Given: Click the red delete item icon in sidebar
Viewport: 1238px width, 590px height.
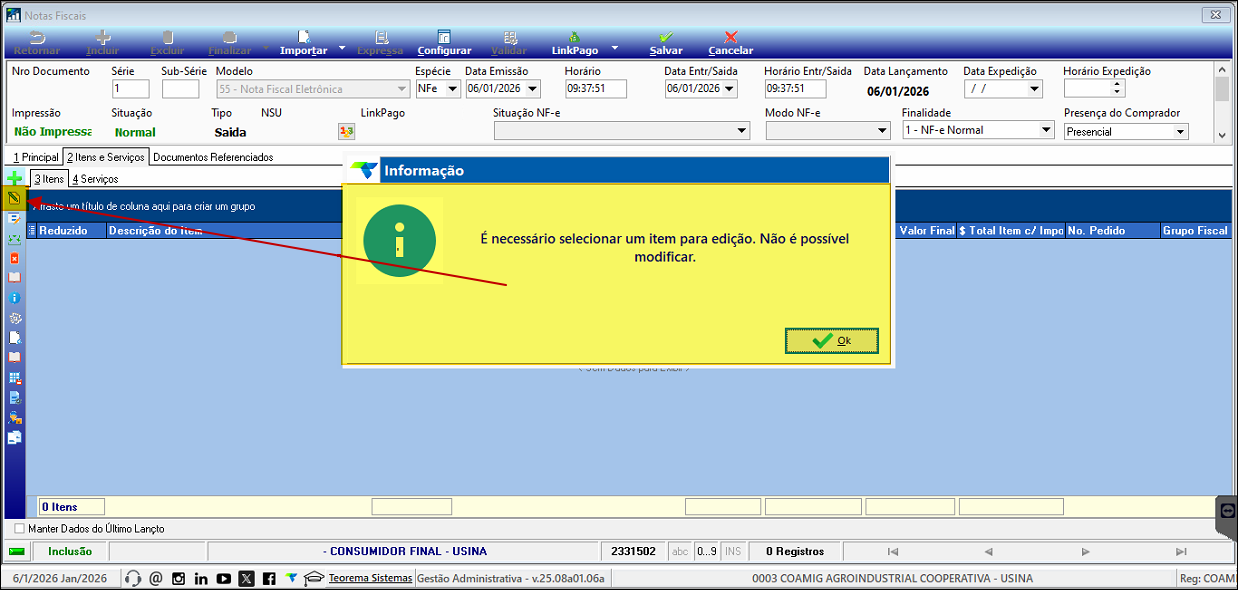Looking at the screenshot, I should 14,258.
